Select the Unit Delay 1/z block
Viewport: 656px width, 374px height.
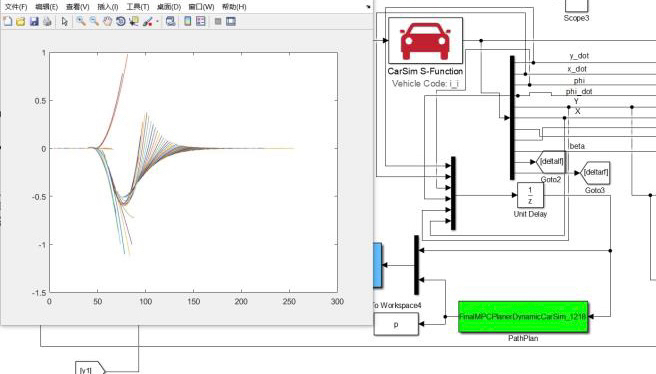coord(530,195)
